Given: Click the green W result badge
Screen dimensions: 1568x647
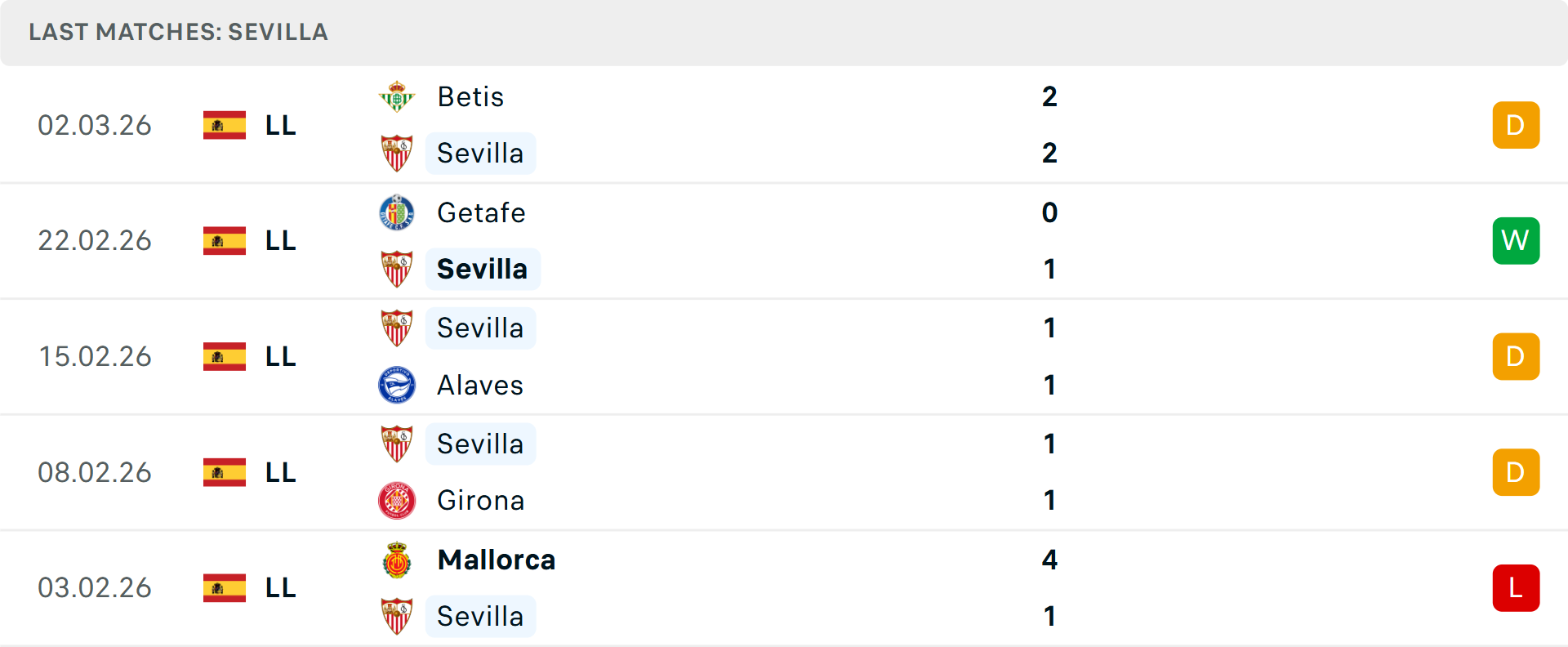Looking at the screenshot, I should pos(1516,241).
